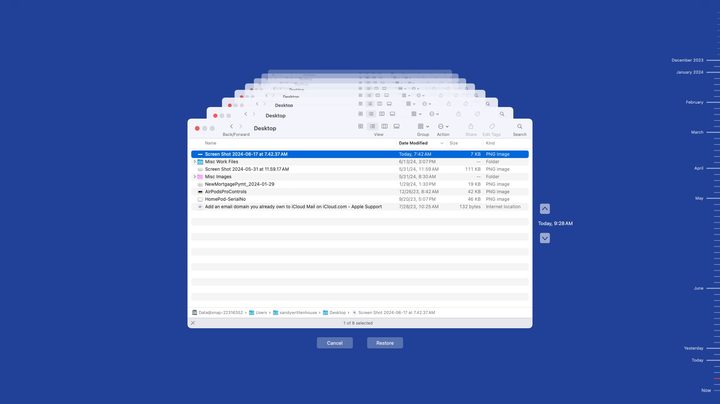Select Screen Shot 2024-05-31 file
The height and width of the screenshot is (404, 720).
click(x=360, y=169)
